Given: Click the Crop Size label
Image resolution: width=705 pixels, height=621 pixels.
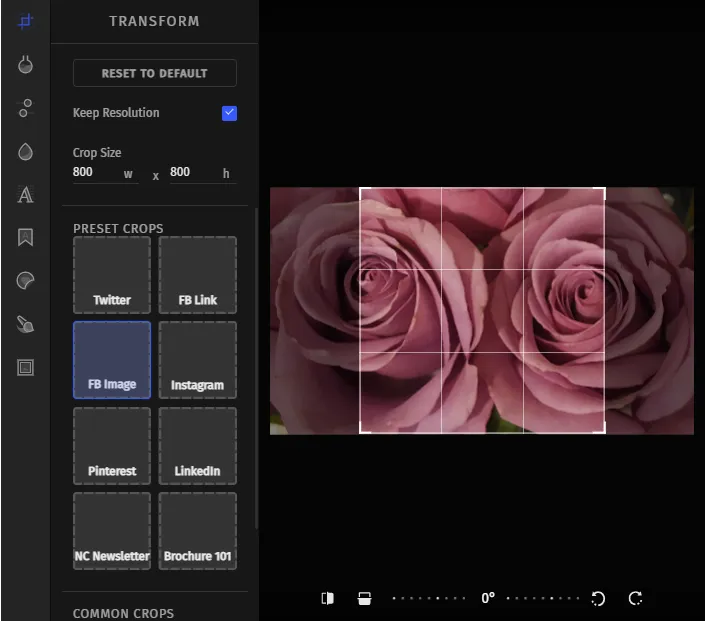Looking at the screenshot, I should coord(97,153).
